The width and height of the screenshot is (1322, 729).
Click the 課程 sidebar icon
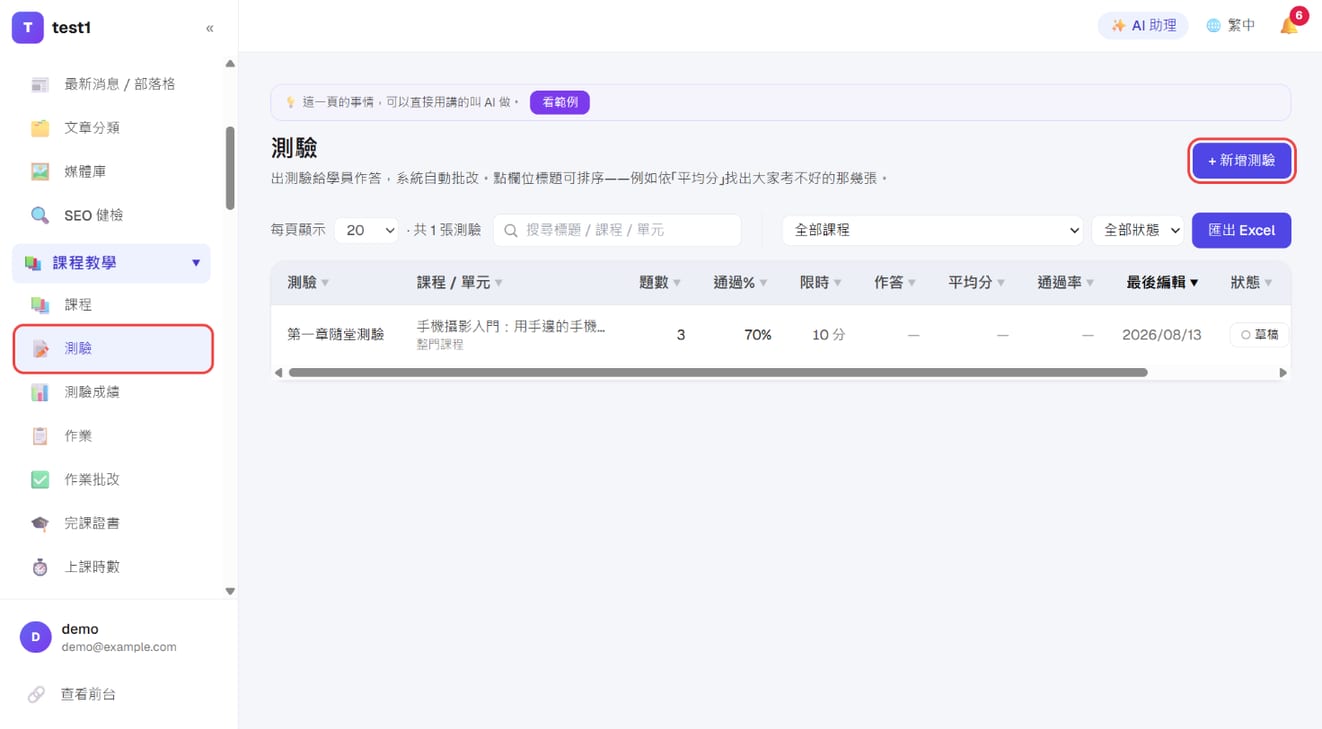tap(40, 305)
